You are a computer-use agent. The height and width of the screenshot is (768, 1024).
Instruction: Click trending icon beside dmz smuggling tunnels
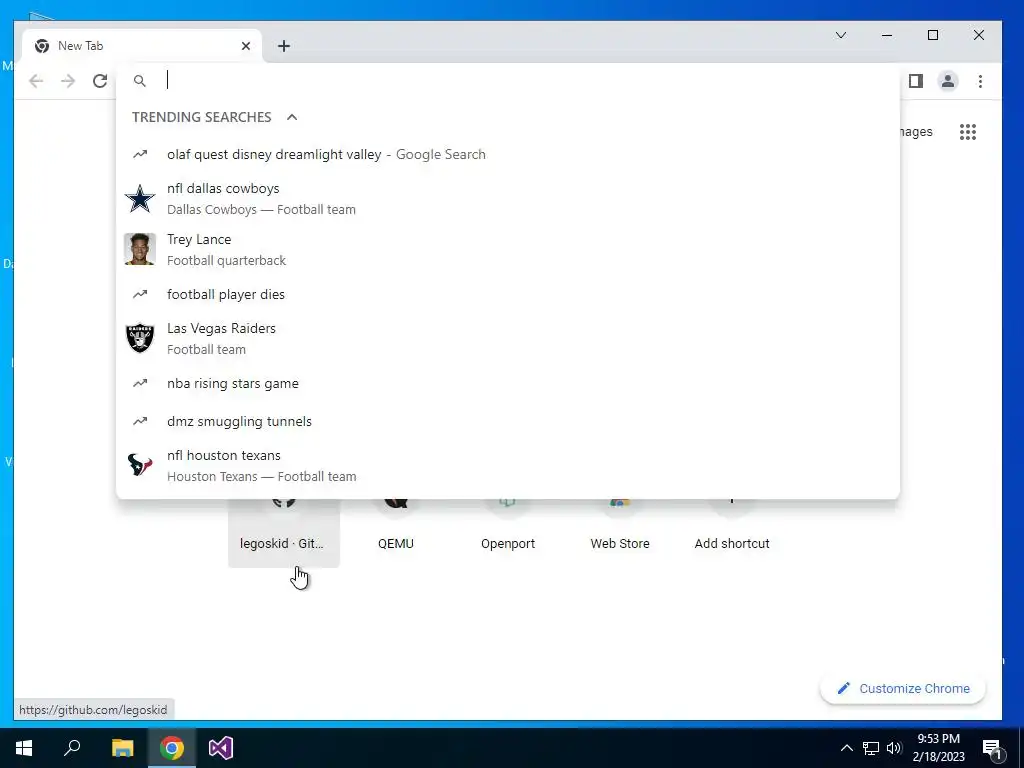tap(140, 421)
